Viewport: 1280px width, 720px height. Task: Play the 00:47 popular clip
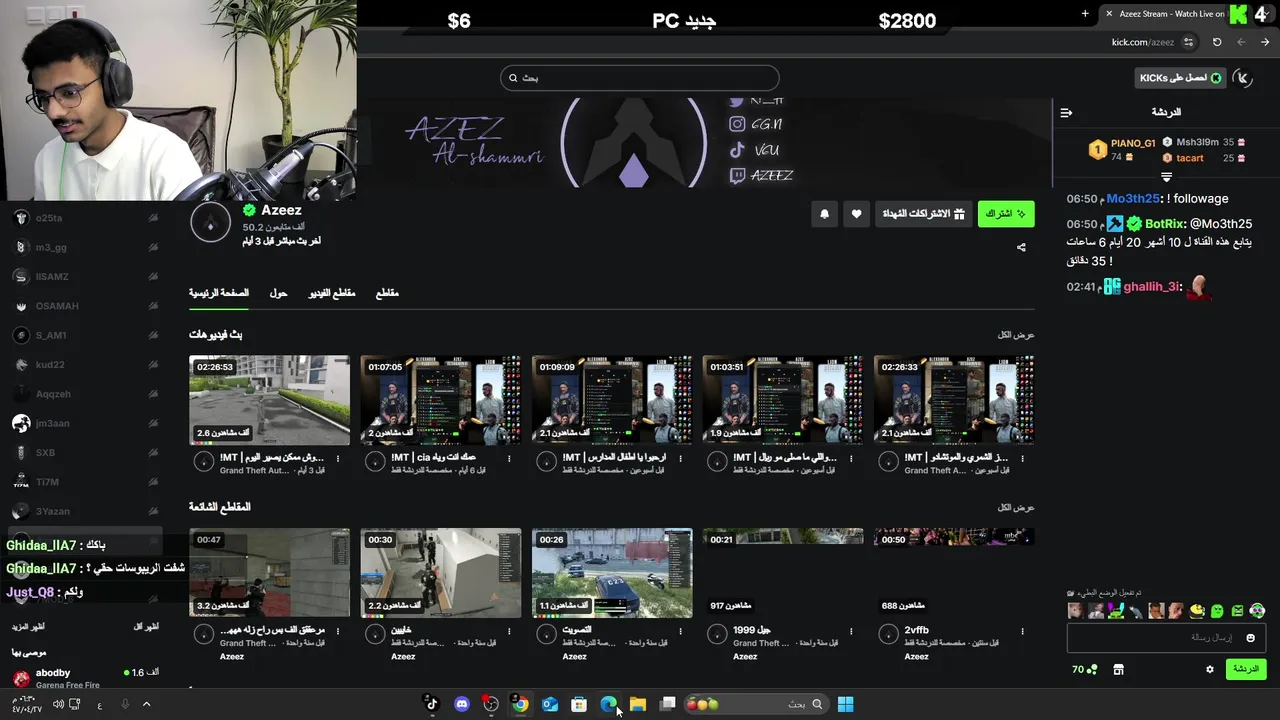(x=269, y=573)
